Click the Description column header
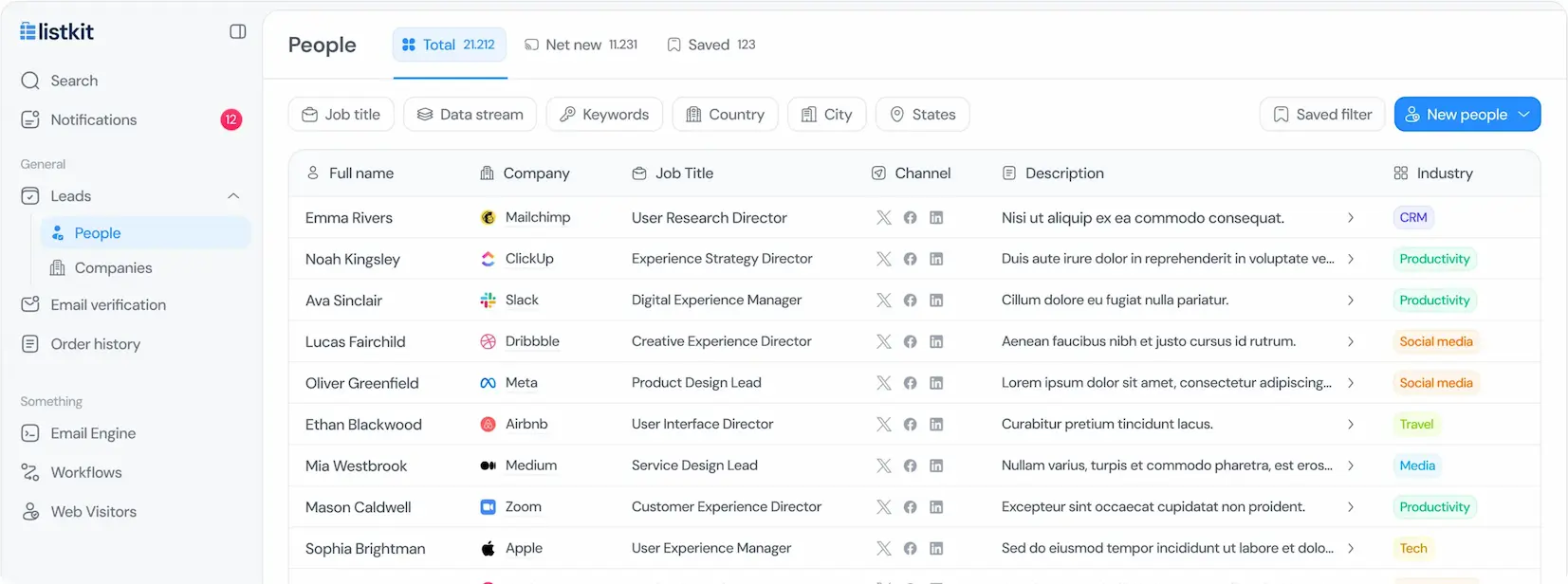The image size is (1568, 584). point(1053,173)
